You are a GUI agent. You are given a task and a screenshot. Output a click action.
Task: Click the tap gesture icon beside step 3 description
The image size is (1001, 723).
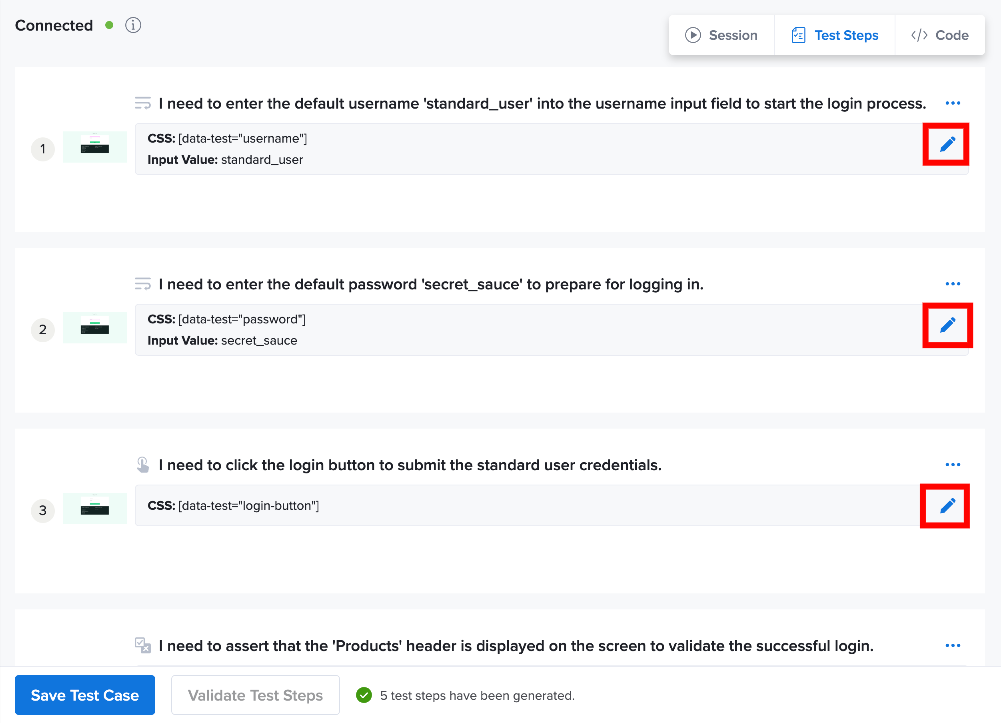[143, 465]
